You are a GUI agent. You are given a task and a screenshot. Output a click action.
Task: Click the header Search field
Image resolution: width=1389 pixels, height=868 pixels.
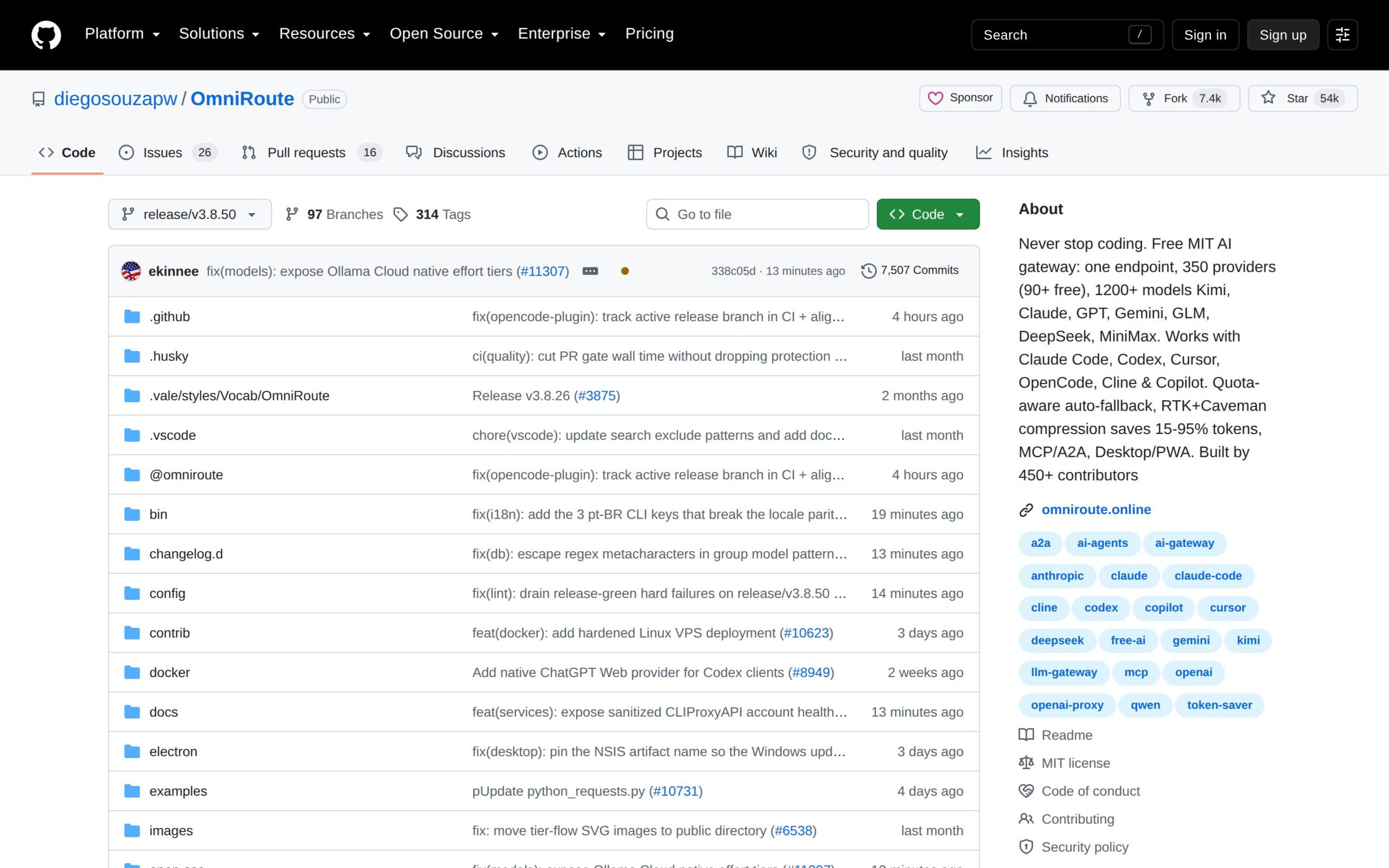(1067, 35)
